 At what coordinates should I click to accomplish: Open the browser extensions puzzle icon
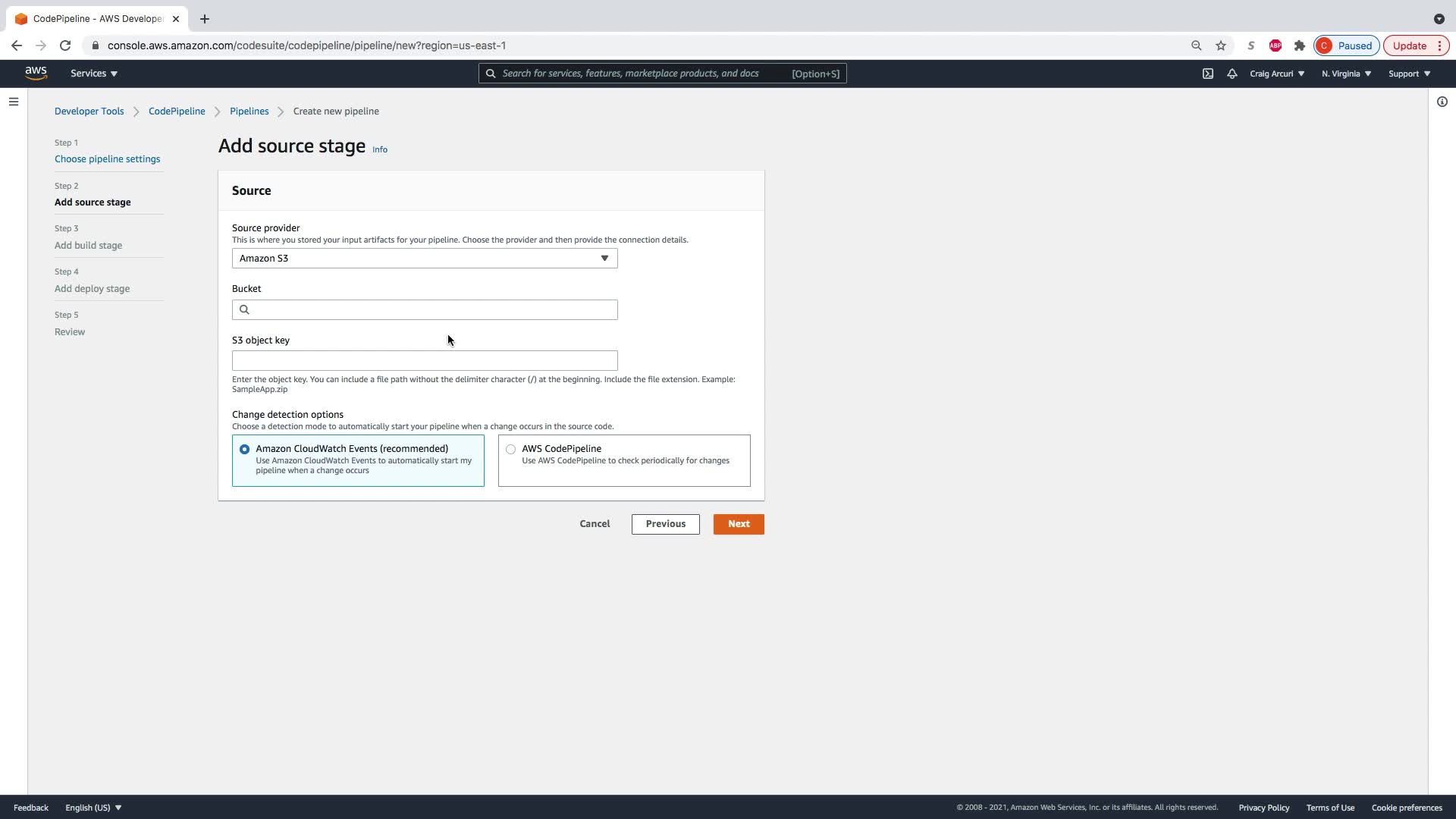[1300, 45]
